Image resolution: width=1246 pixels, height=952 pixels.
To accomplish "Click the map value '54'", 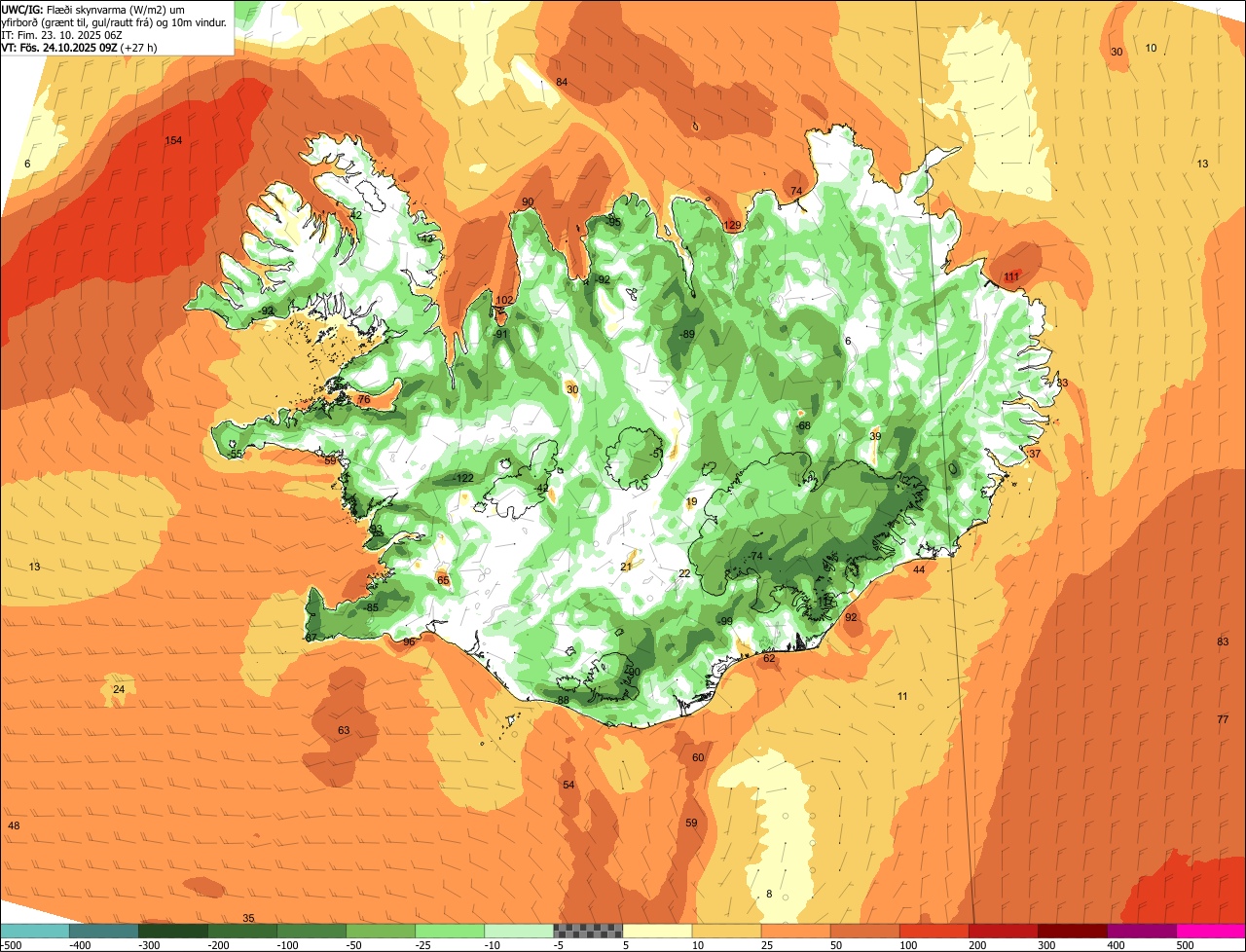I will tap(568, 785).
